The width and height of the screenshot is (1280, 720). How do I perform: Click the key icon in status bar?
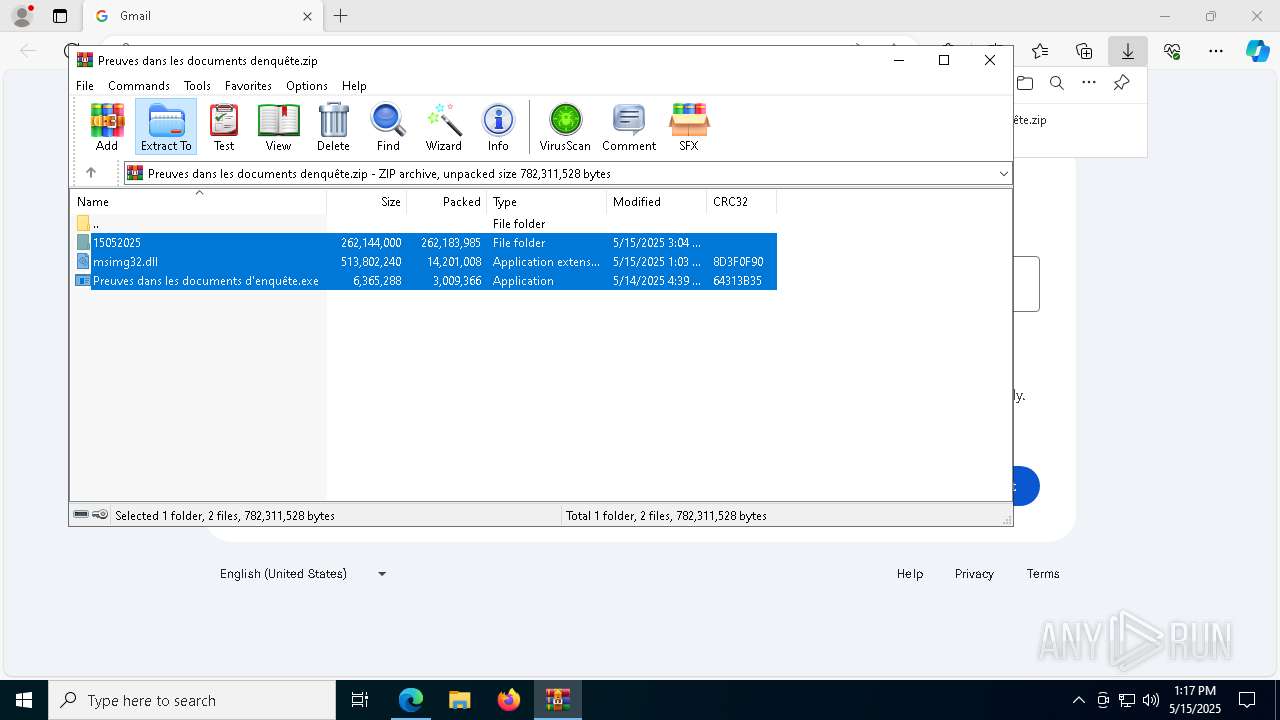pos(100,515)
